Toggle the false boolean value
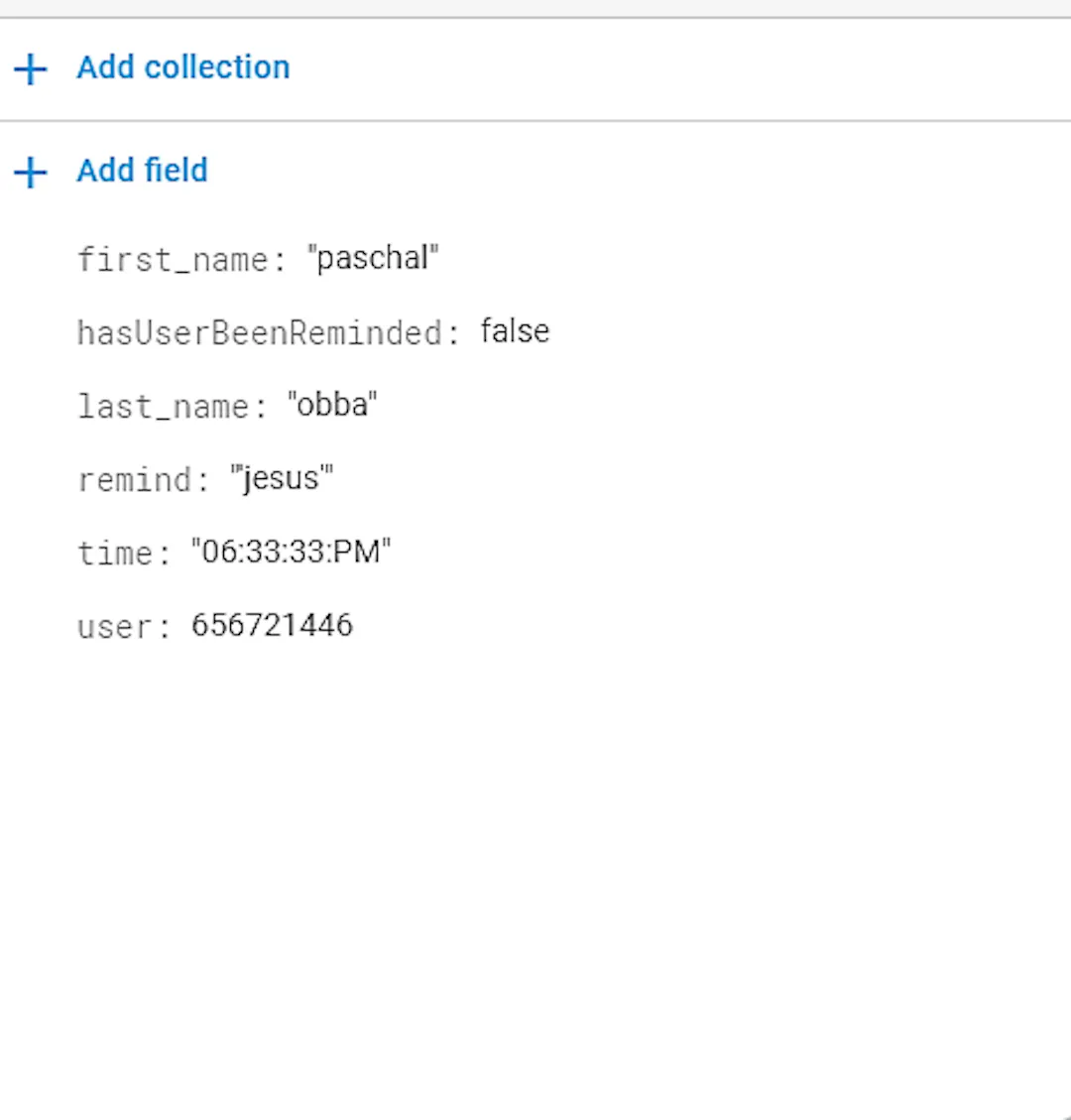The height and width of the screenshot is (1120, 1071). tap(515, 331)
